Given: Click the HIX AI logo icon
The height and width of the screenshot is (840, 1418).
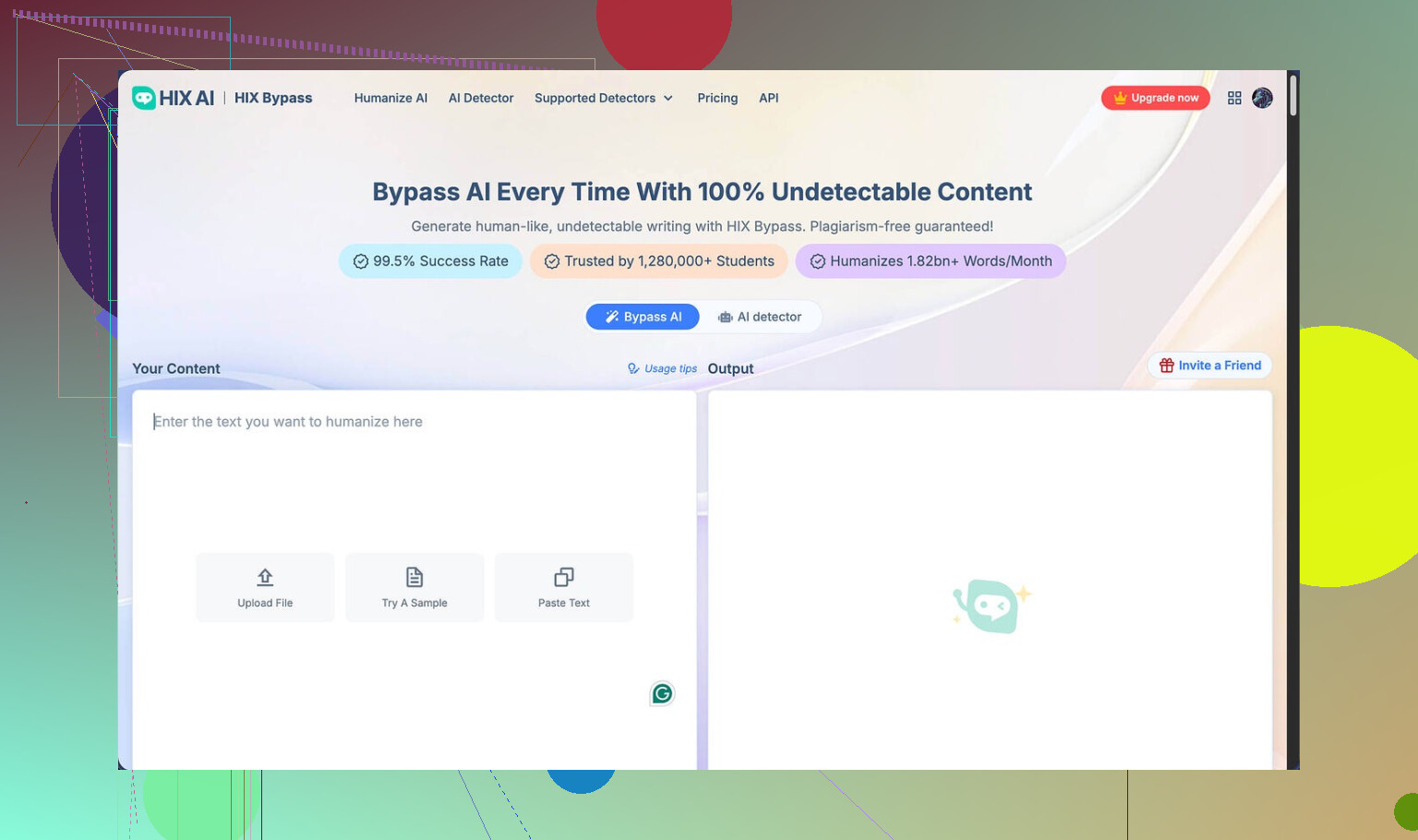Looking at the screenshot, I should (144, 98).
